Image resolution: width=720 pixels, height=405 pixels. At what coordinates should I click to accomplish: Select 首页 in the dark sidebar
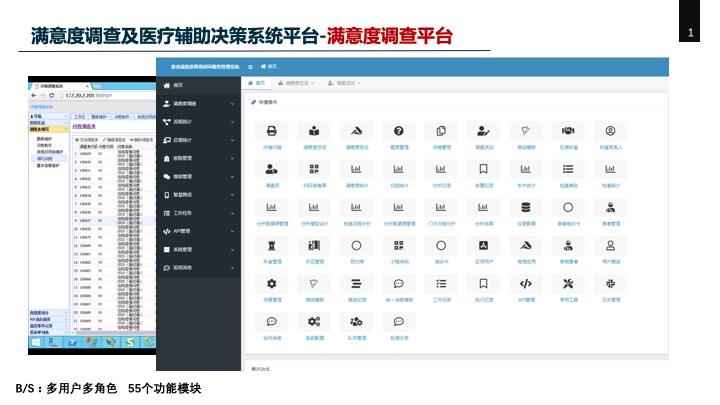[198, 85]
